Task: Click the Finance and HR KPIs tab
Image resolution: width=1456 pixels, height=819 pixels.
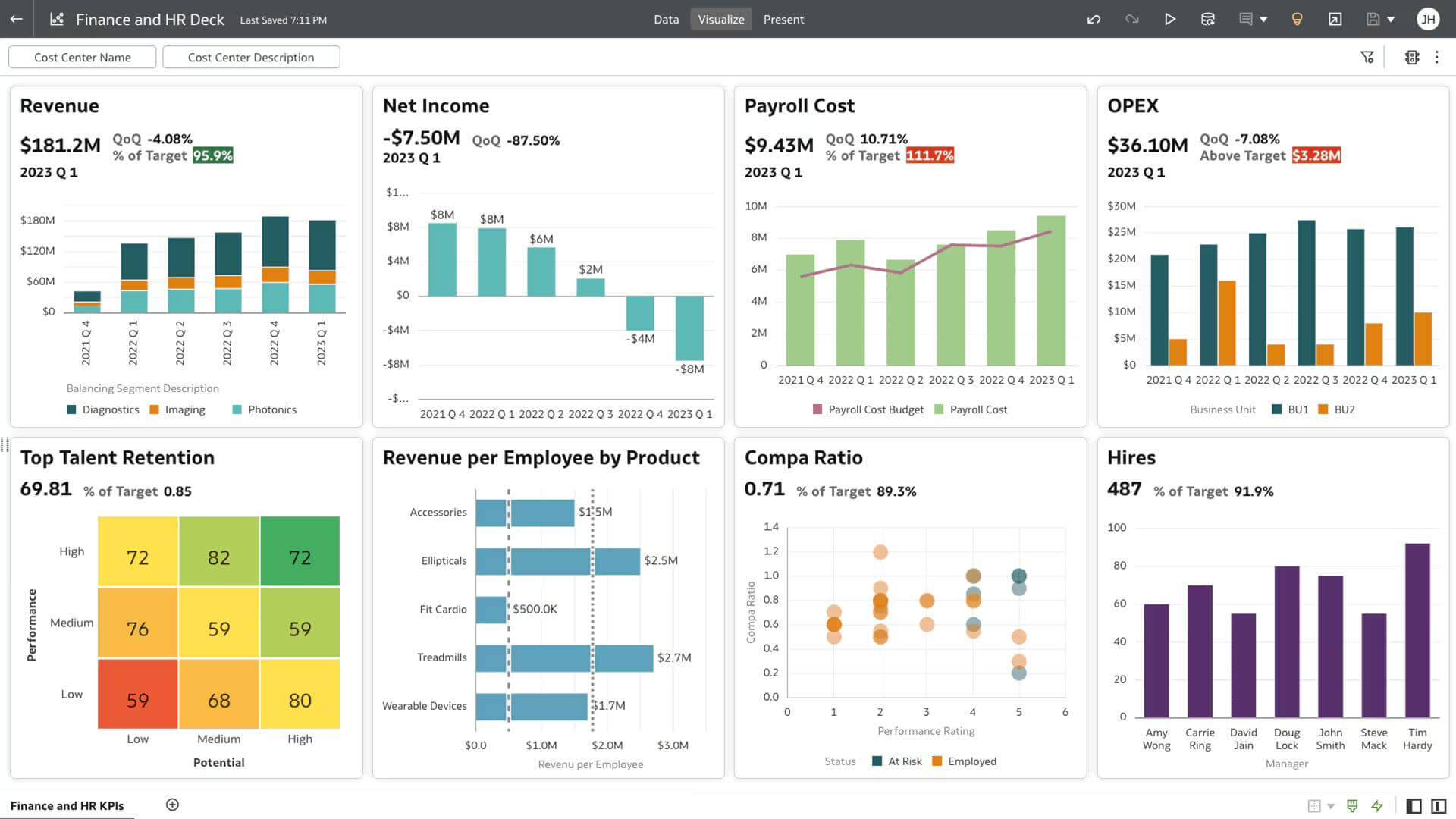Action: coord(67,804)
